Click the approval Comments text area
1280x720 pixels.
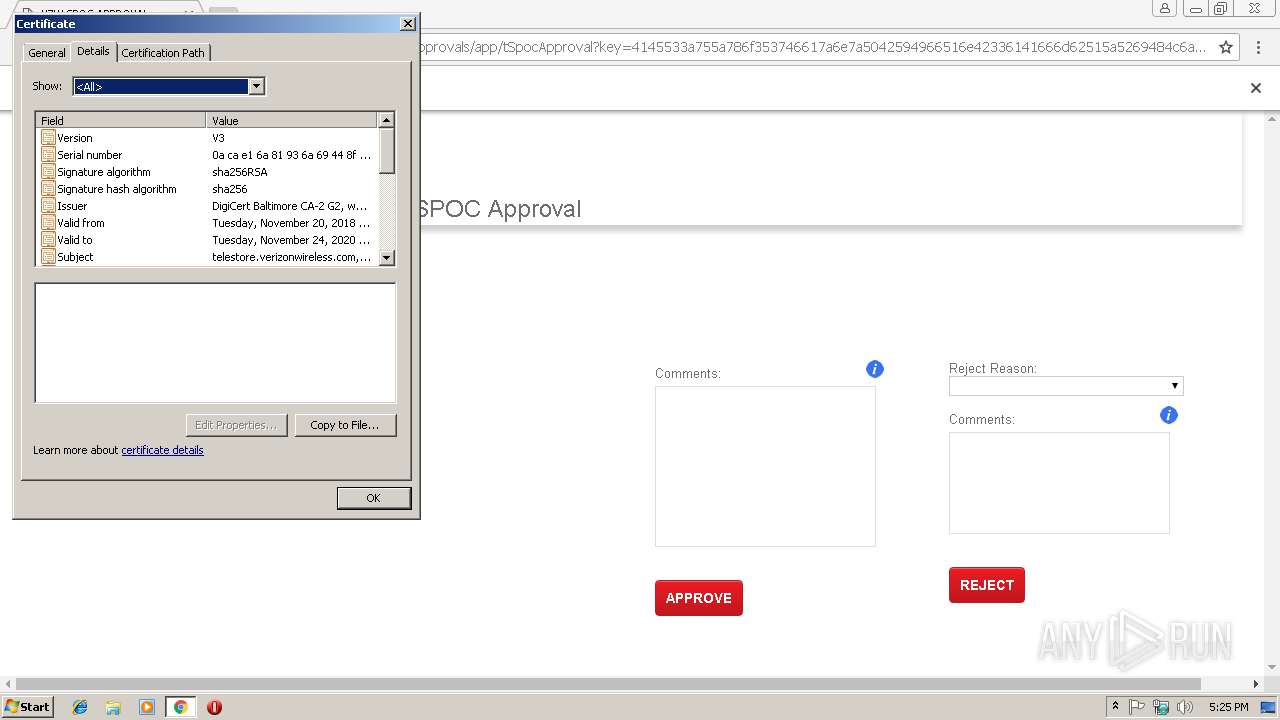point(765,466)
